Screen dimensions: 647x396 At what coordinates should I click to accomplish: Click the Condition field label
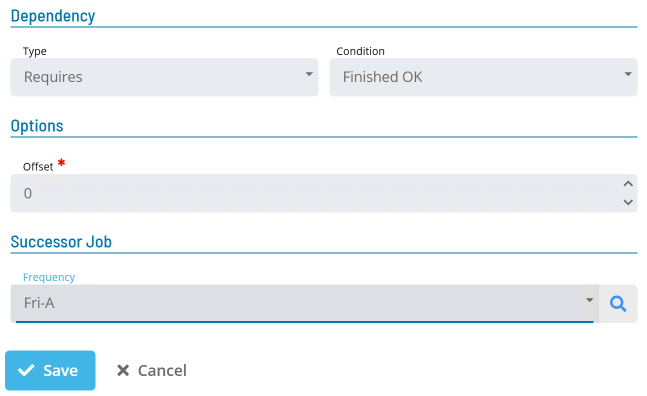360,51
